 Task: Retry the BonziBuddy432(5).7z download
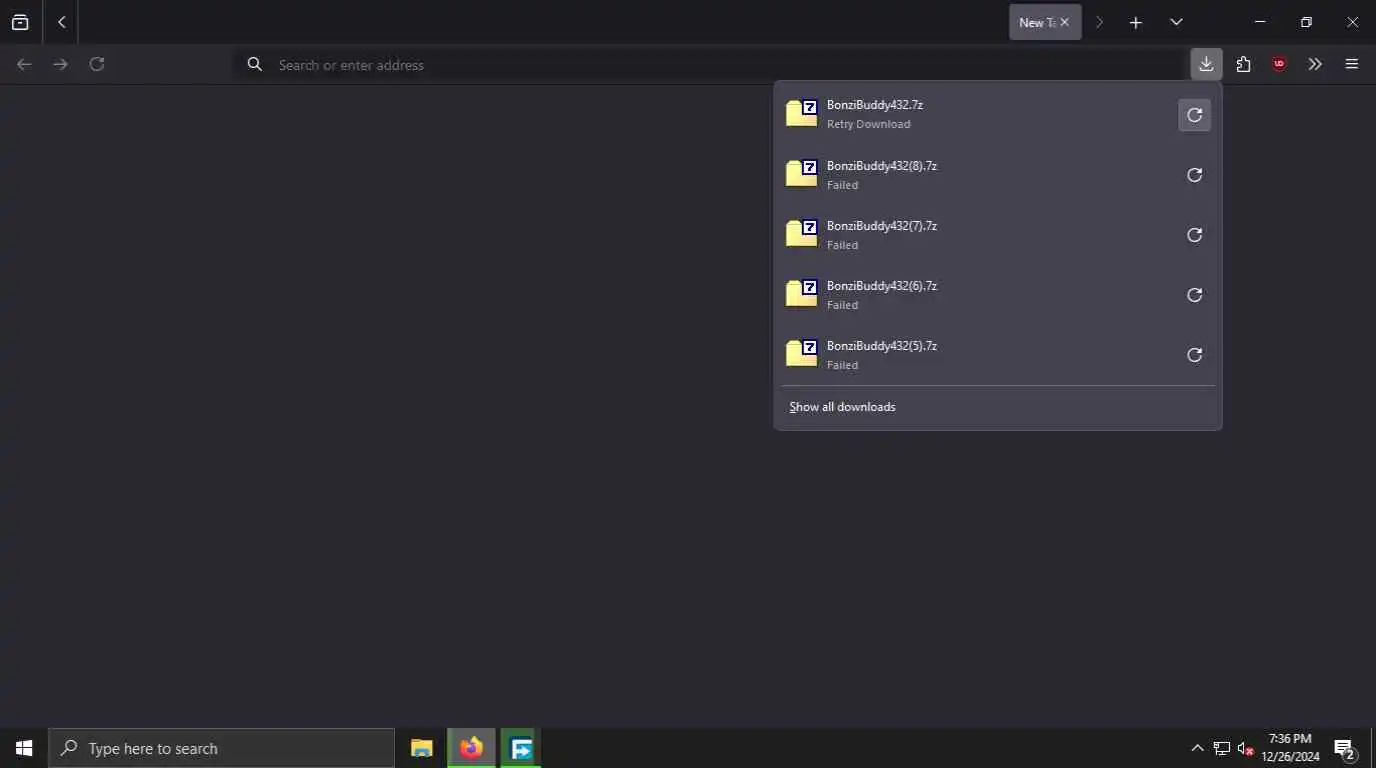tap(1194, 355)
